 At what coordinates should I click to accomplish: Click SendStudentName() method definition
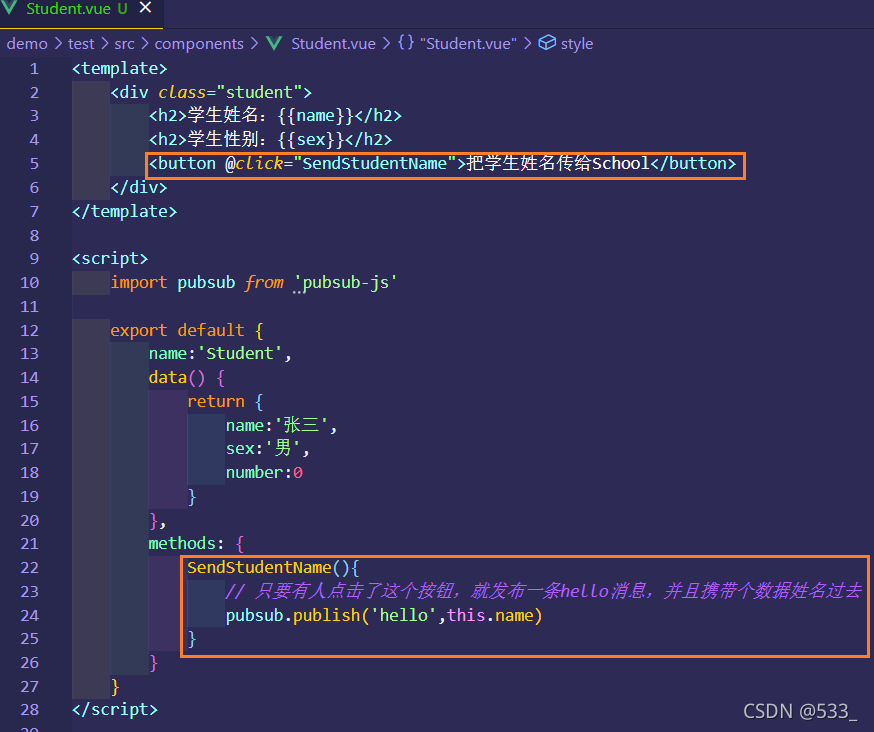click(x=268, y=568)
